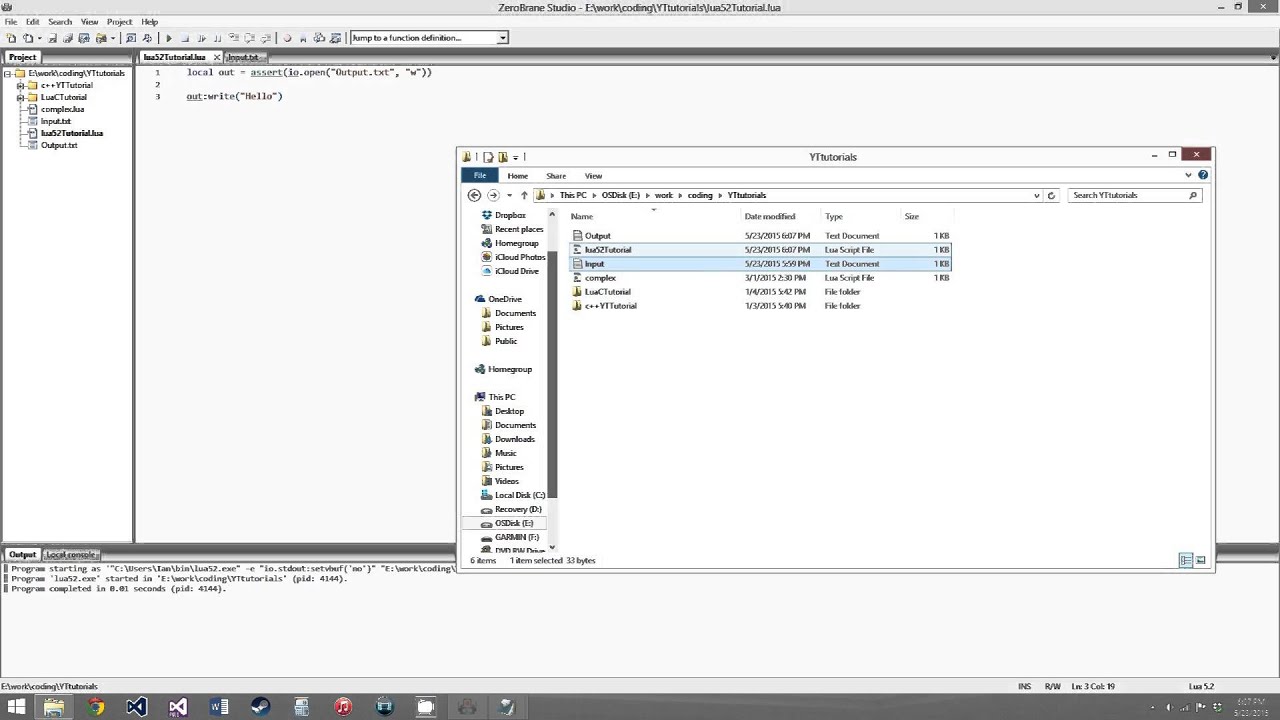The image size is (1280, 720).
Task: Open the Explorer File ribbon tab
Action: click(x=480, y=176)
